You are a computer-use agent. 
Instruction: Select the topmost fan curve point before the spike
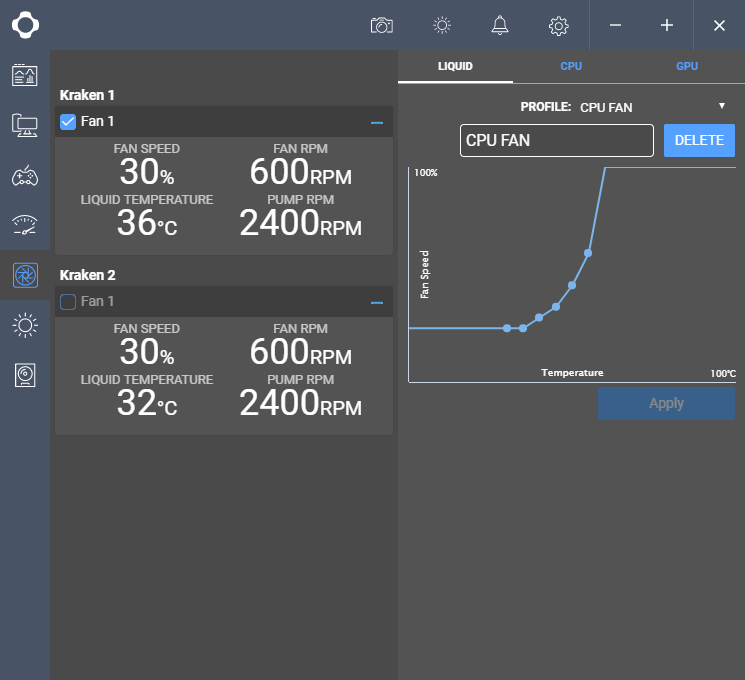click(588, 253)
